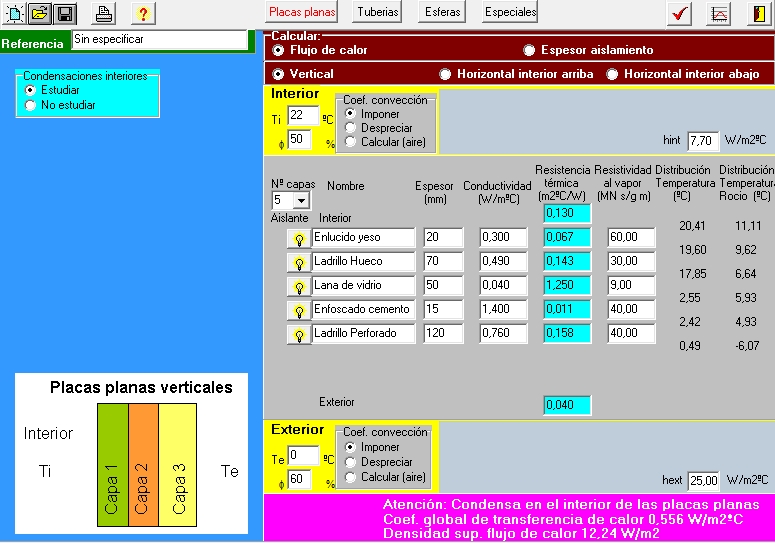
Task: Edit Ladrillo Hueco thickness 70
Action: [x=443, y=261]
